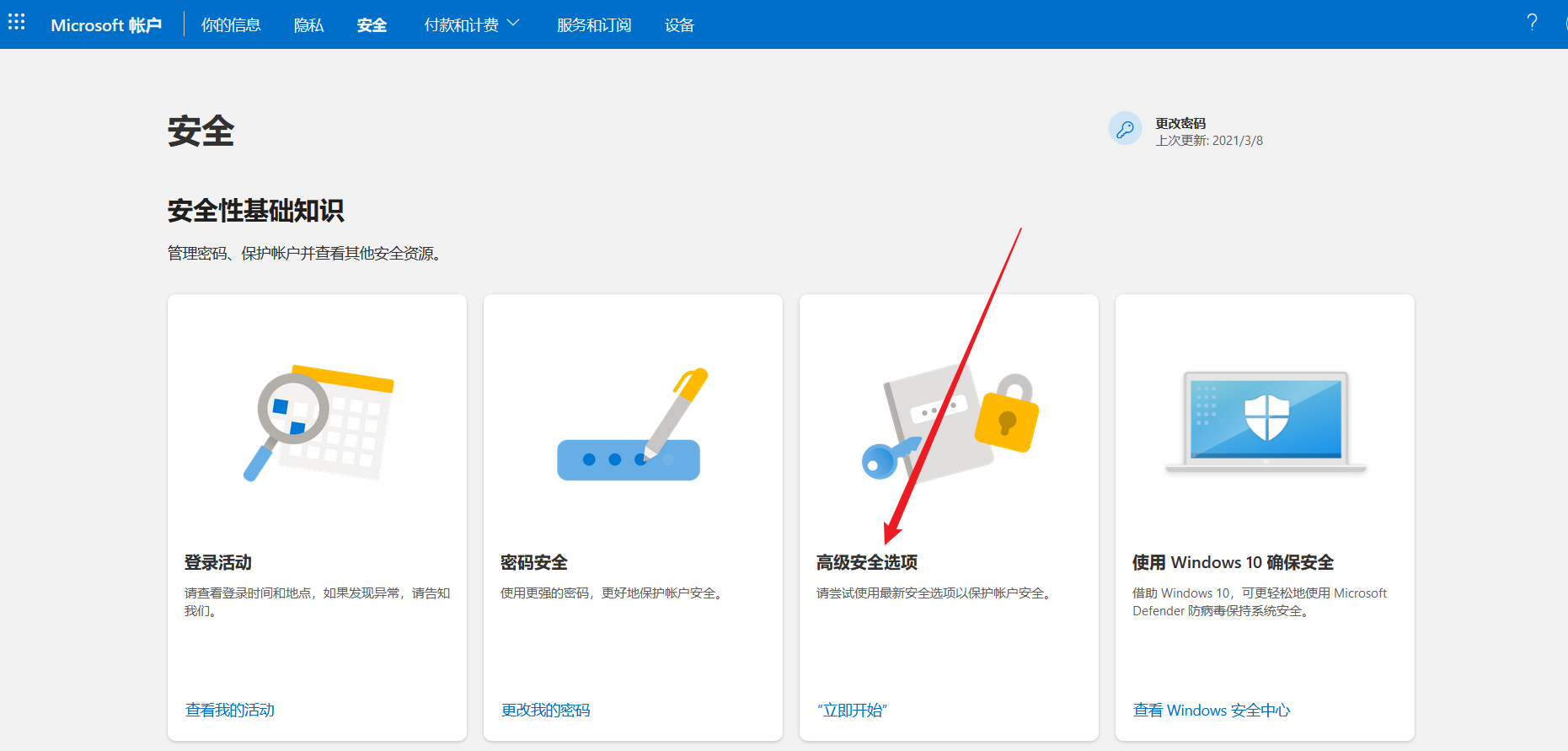Image resolution: width=1568 pixels, height=751 pixels.
Task: Click the 密码安全 password pen illustration
Action: point(633,424)
